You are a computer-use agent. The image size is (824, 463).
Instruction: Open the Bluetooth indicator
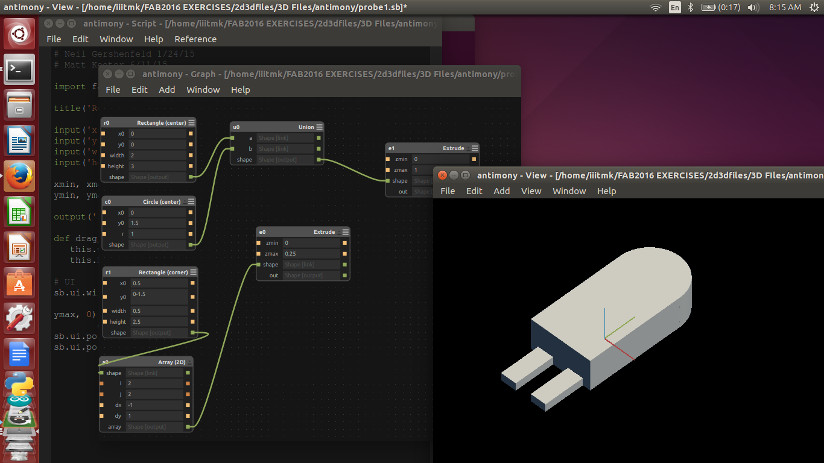coord(691,7)
